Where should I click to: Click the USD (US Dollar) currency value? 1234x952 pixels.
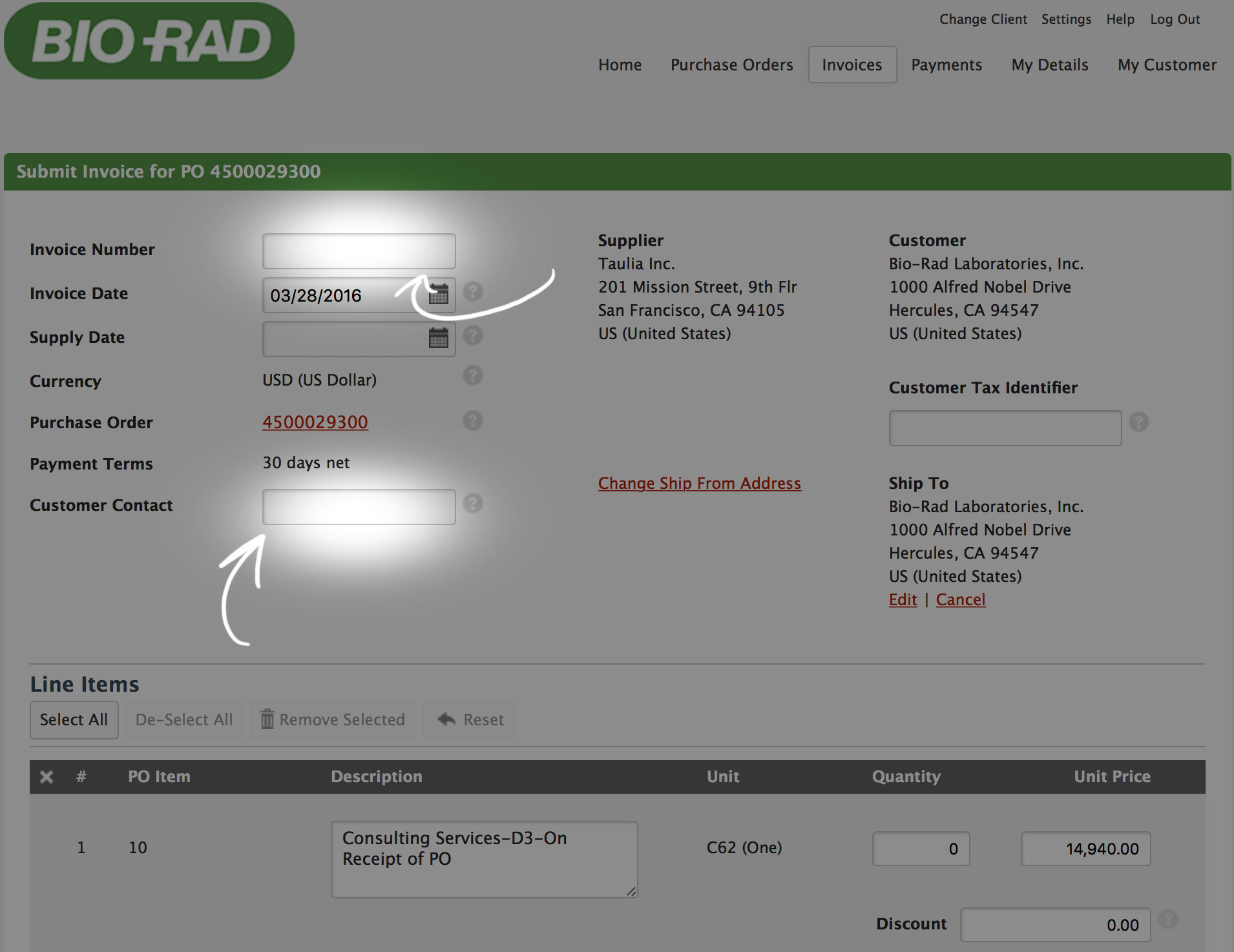pos(320,380)
